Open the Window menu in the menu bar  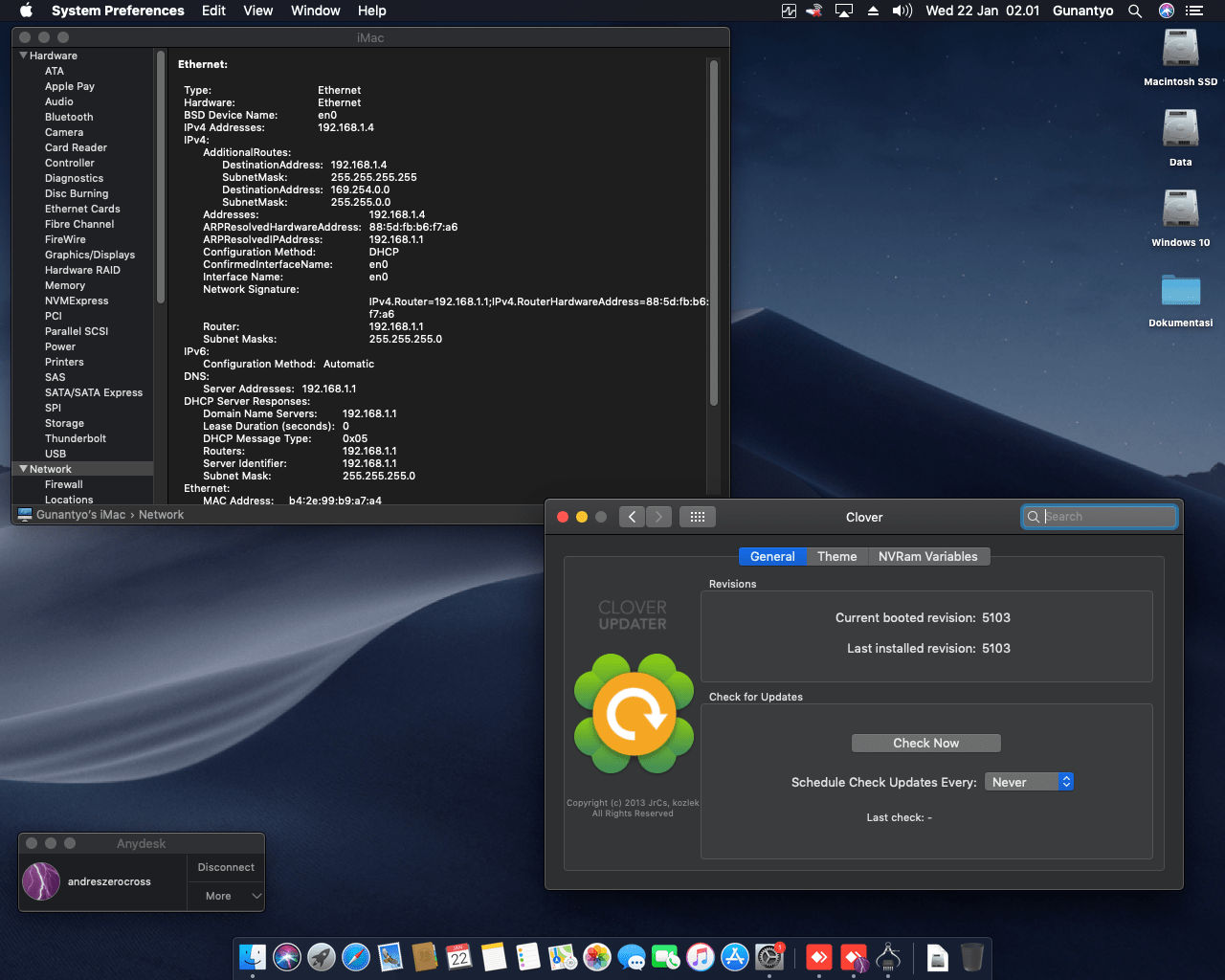315,11
